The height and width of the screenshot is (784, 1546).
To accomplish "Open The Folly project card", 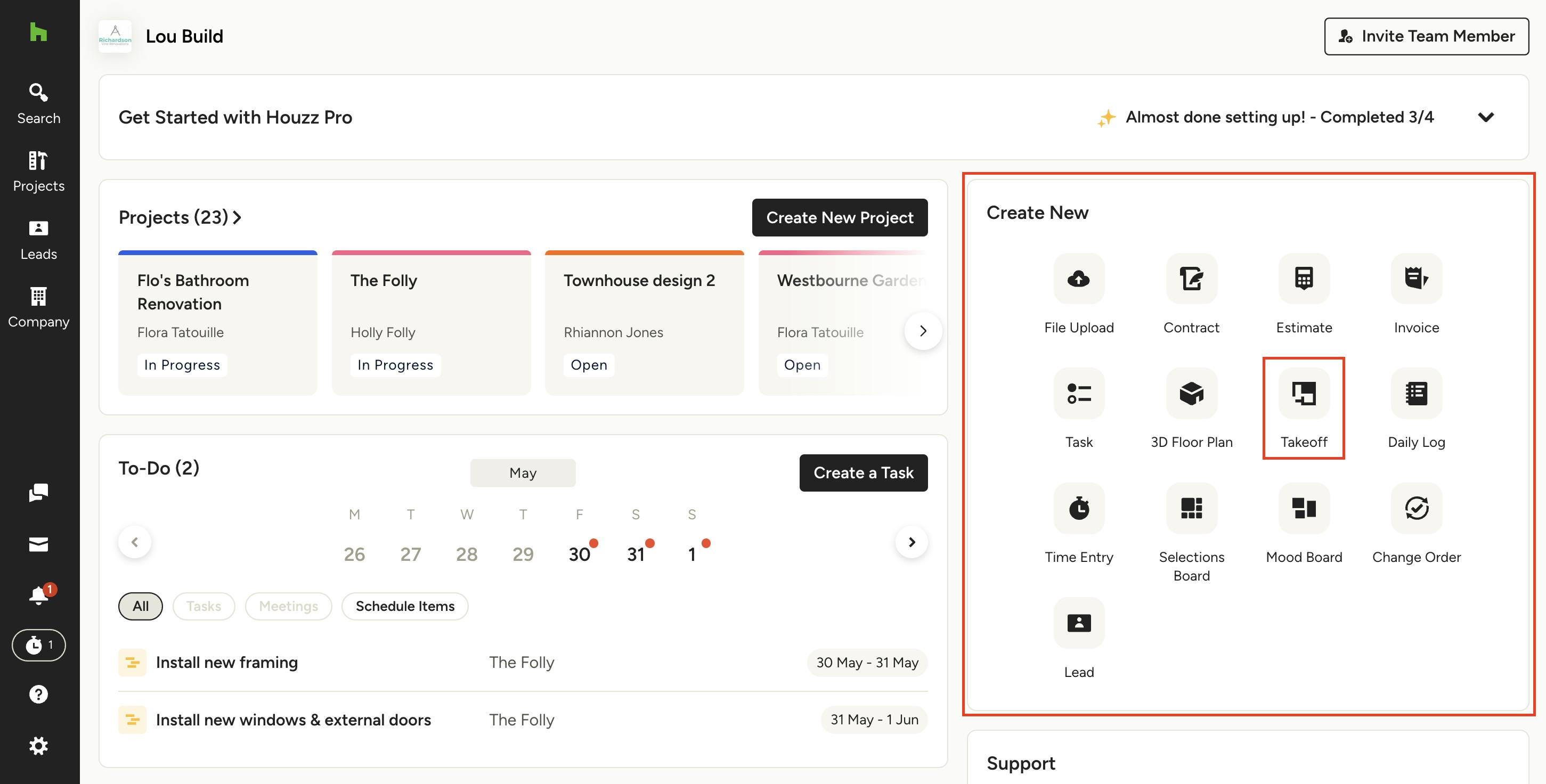I will pos(431,323).
